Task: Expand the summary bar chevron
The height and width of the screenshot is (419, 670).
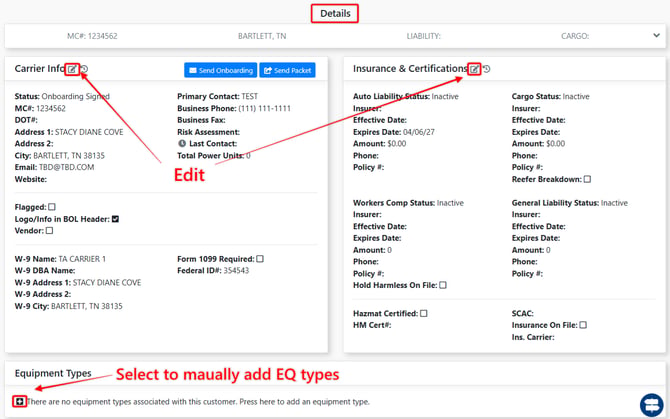Action: [656, 35]
